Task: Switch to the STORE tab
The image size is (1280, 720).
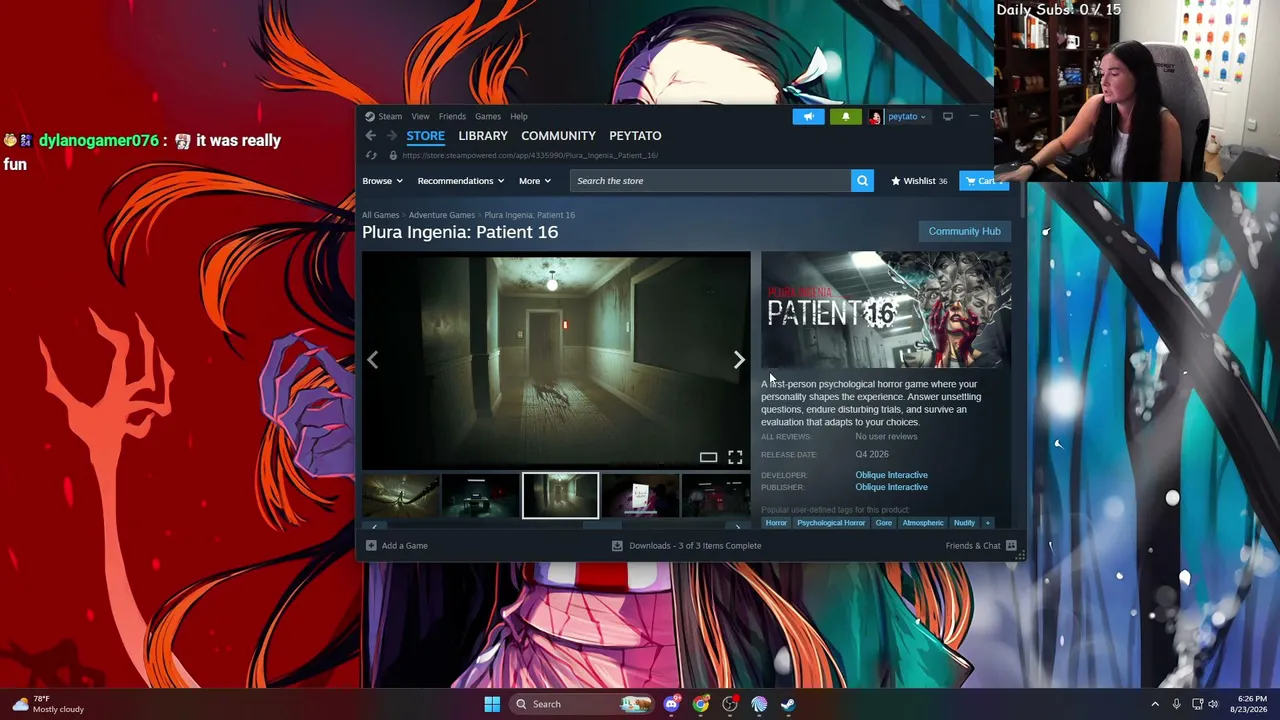Action: click(425, 136)
